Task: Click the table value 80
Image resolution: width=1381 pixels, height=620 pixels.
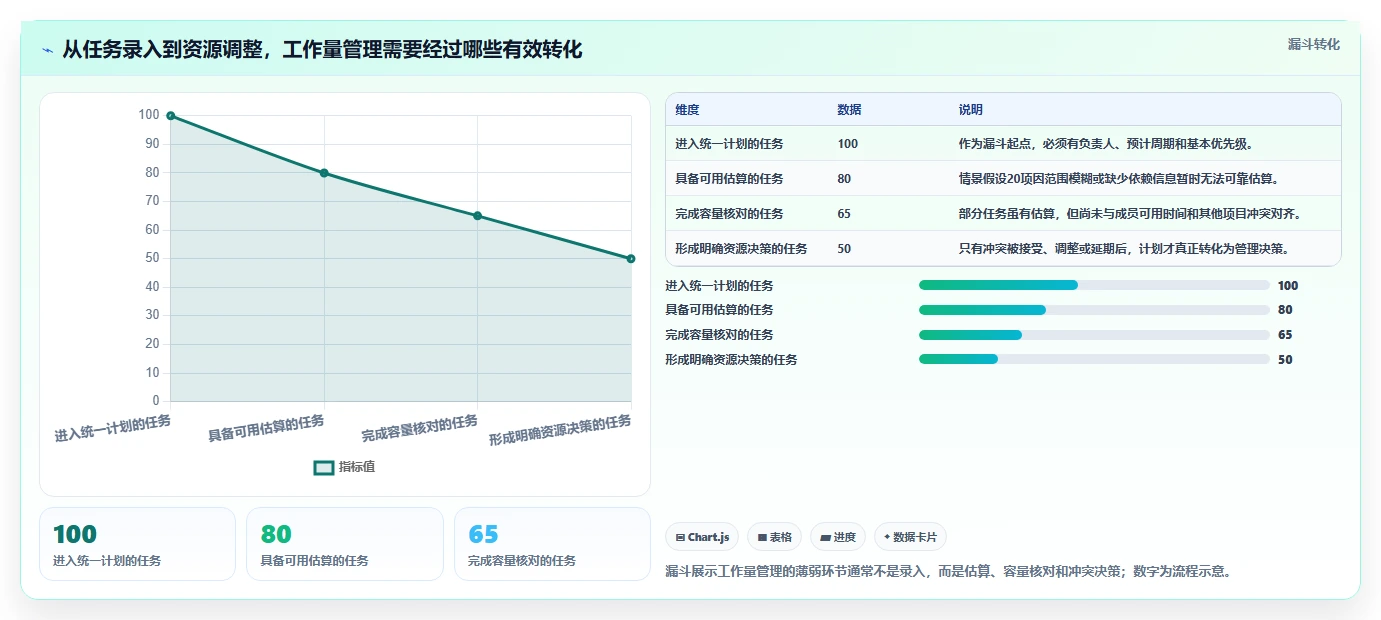Action: [844, 179]
